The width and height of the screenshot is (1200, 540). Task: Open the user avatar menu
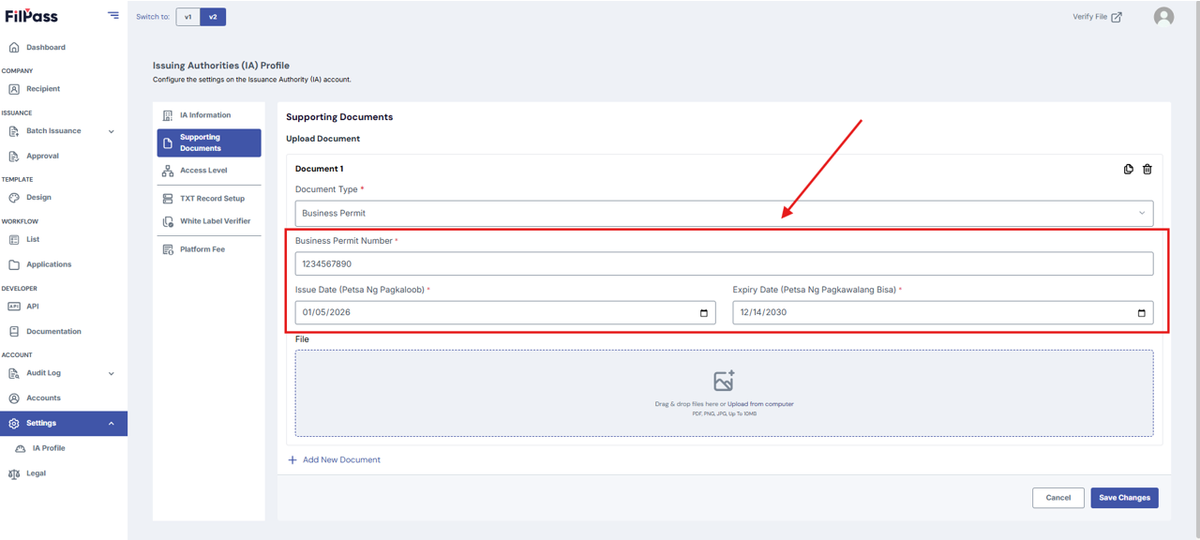(x=1163, y=17)
